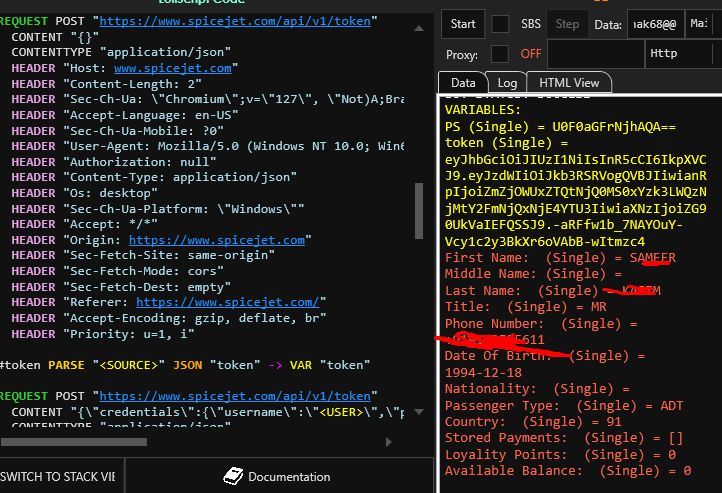Click the 'token (Single) =' variable line
This screenshot has height=493, width=722.
(507, 143)
